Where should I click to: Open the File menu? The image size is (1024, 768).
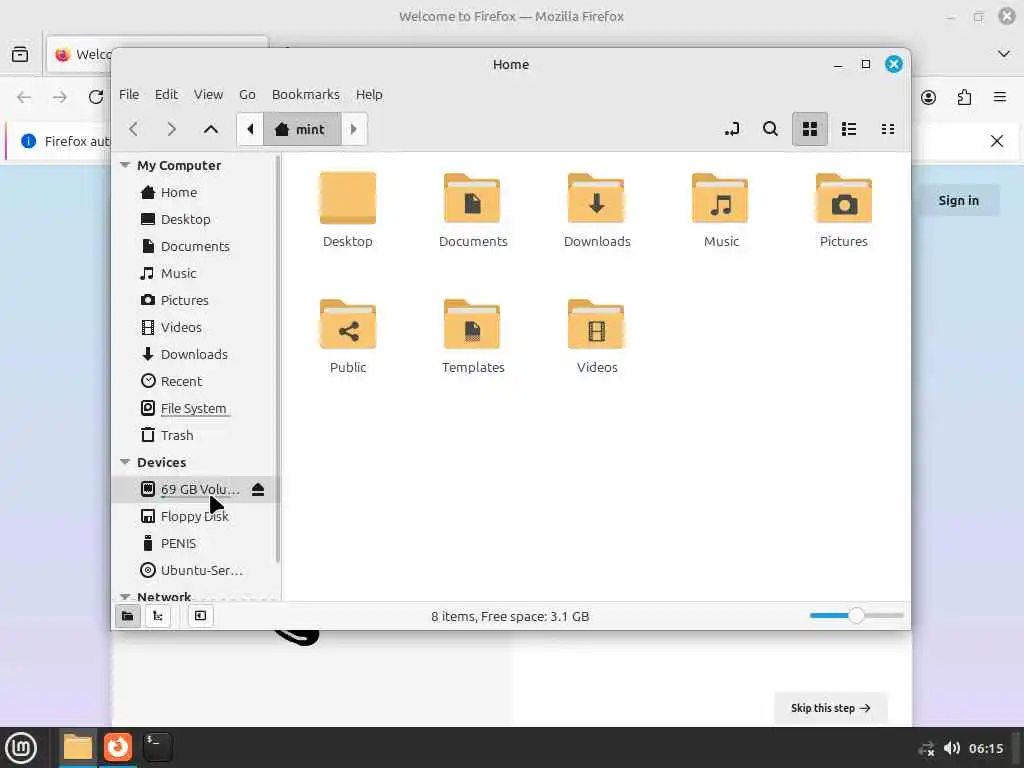[x=129, y=95]
